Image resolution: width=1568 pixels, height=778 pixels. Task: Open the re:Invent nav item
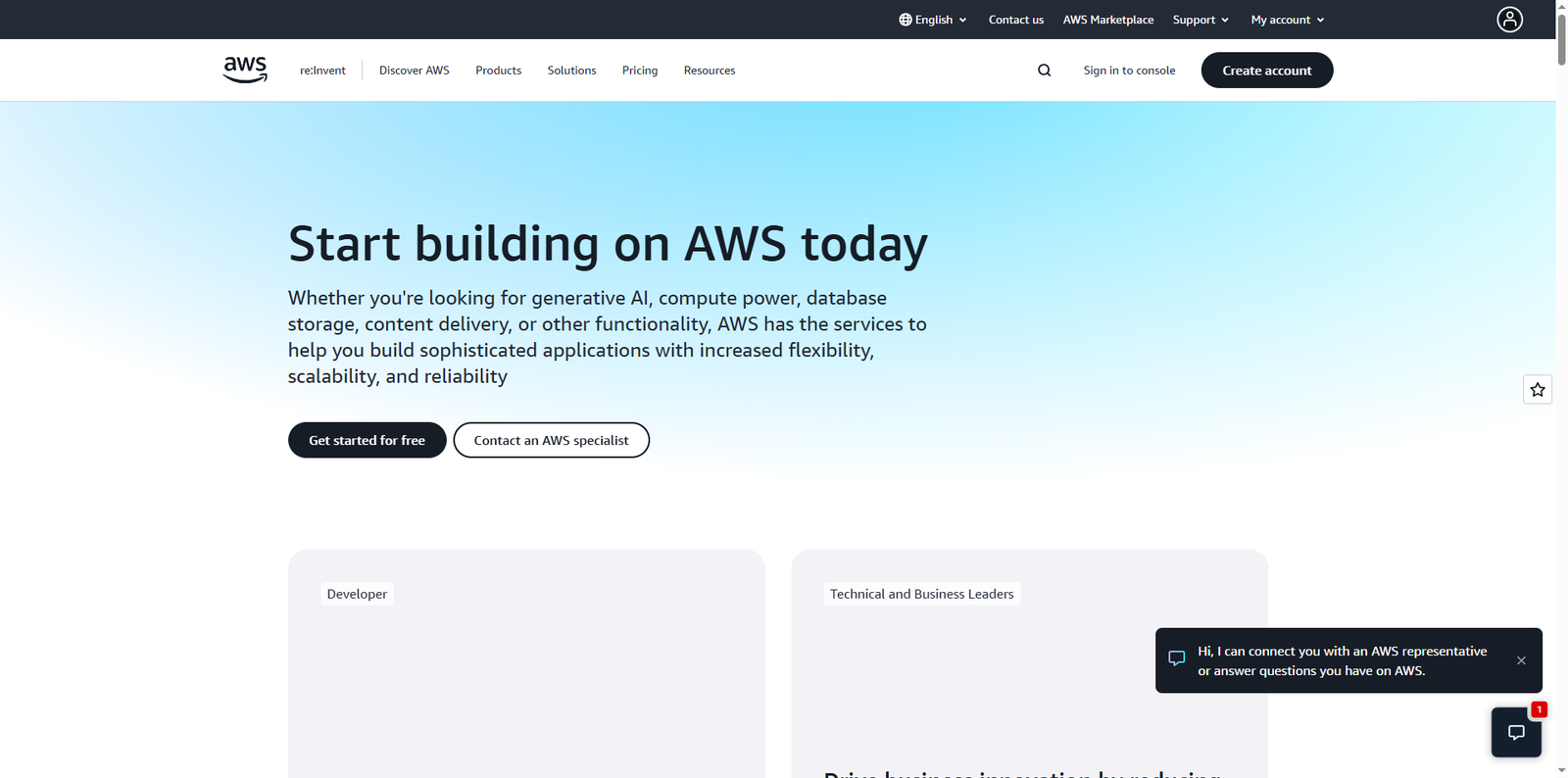tap(322, 71)
